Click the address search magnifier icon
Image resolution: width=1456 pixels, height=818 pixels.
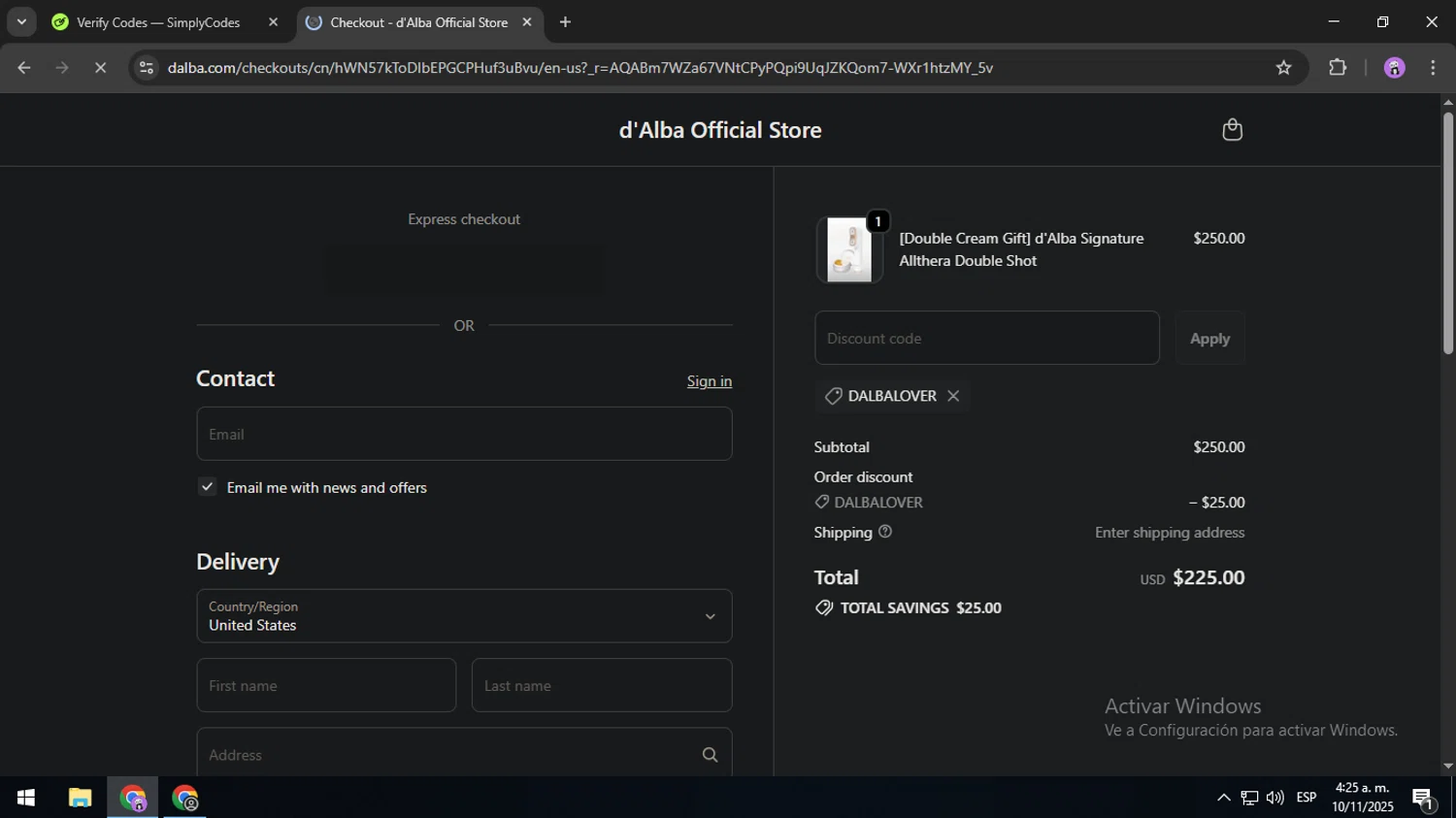[710, 755]
